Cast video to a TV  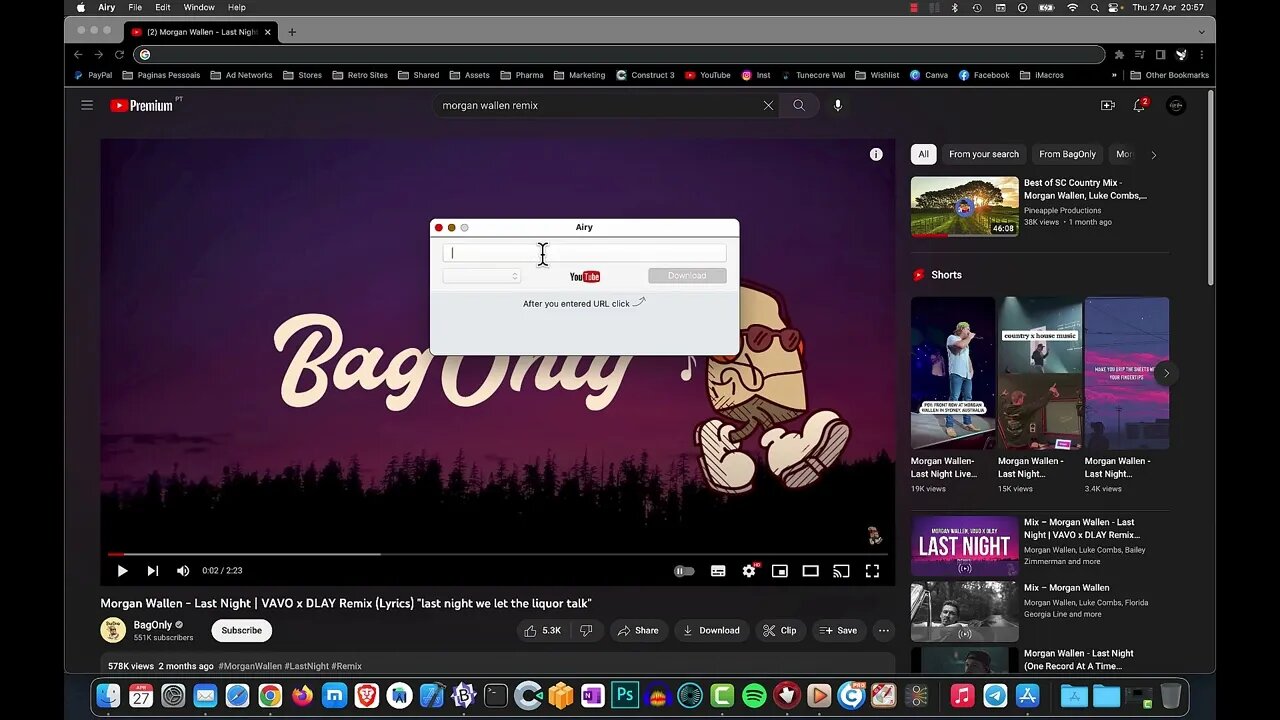click(x=842, y=571)
